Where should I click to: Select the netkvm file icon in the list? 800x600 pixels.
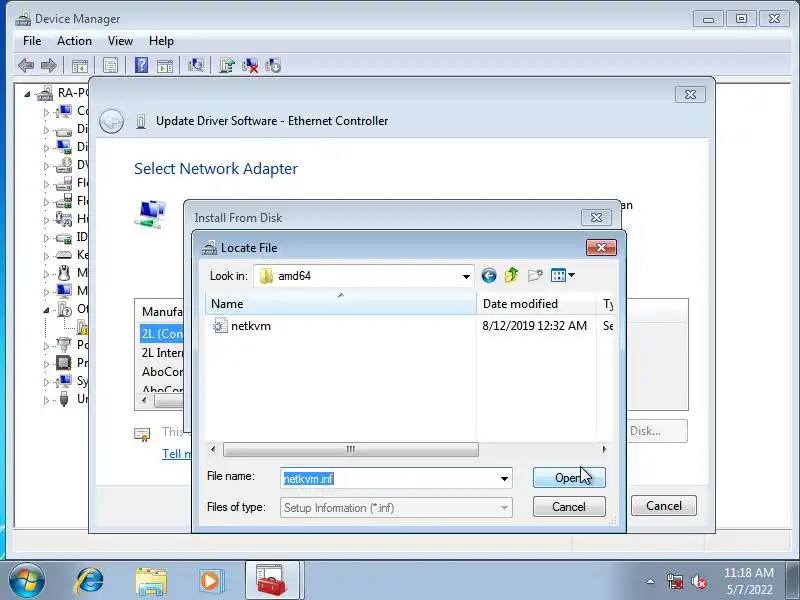(220, 326)
